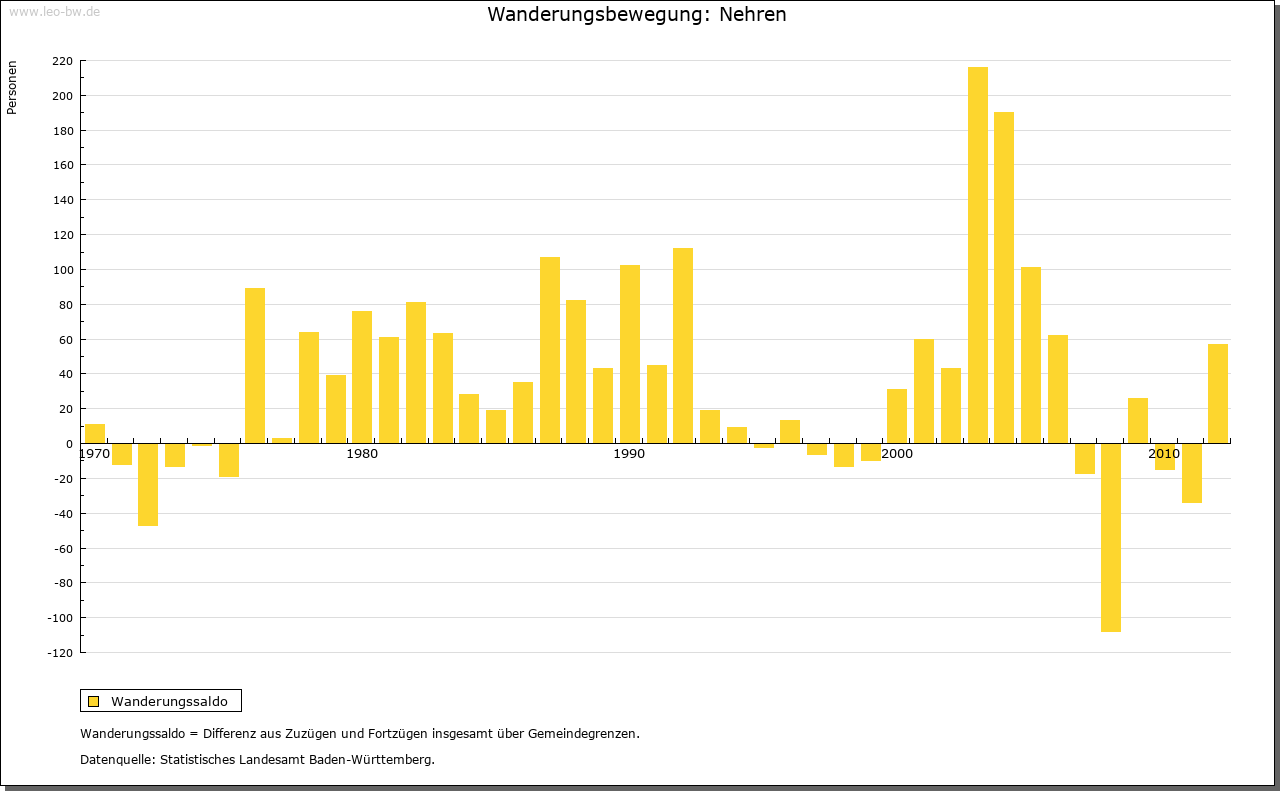Click the yellow Wanderungssaldo legend swatch
This screenshot has height=791, width=1280.
[x=93, y=701]
